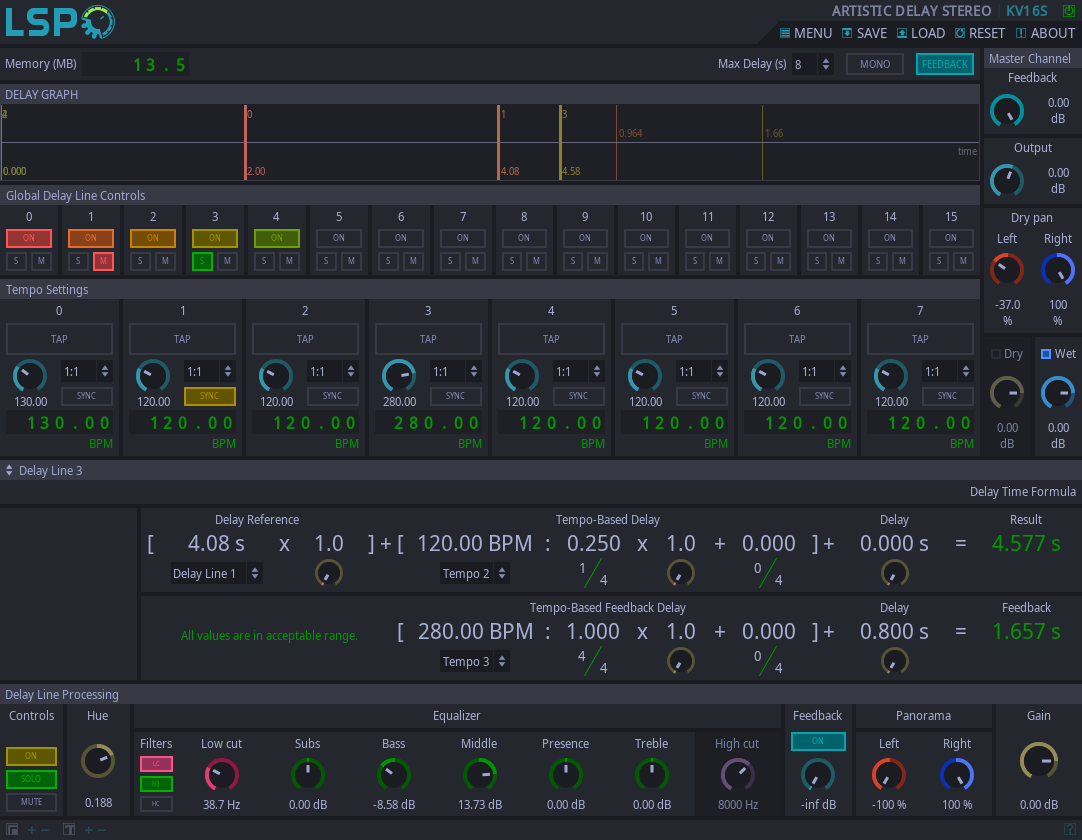The height and width of the screenshot is (840, 1082).
Task: Toggle solo S on global delay line 3
Action: pyautogui.click(x=202, y=261)
